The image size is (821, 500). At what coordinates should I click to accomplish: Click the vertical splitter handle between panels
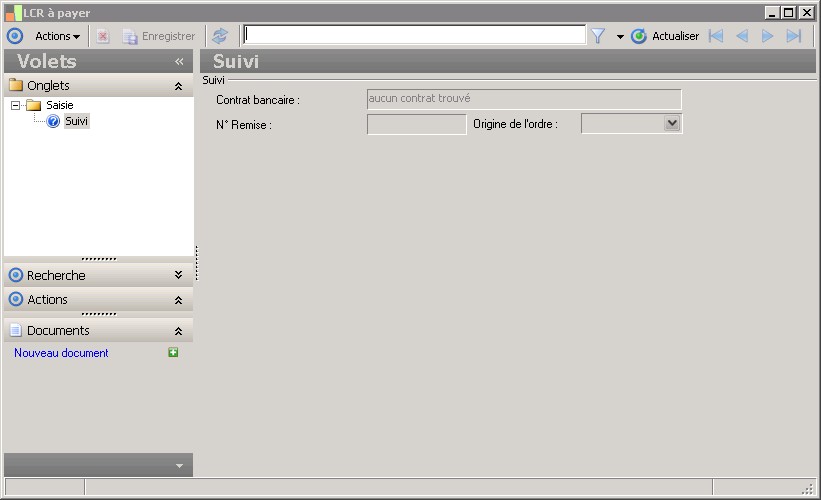tap(196, 263)
